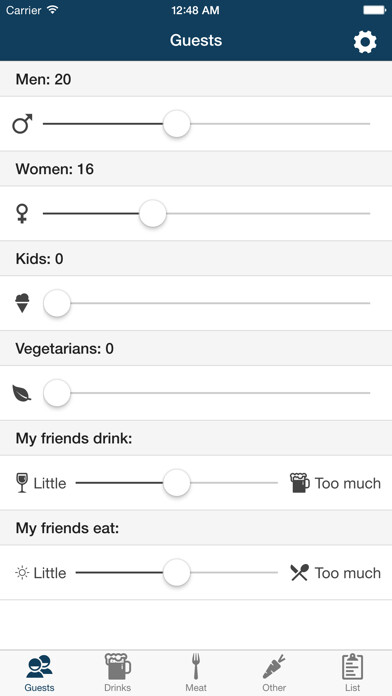Click the My friends drink slider knob
Screen dimensions: 392x696
[177, 483]
